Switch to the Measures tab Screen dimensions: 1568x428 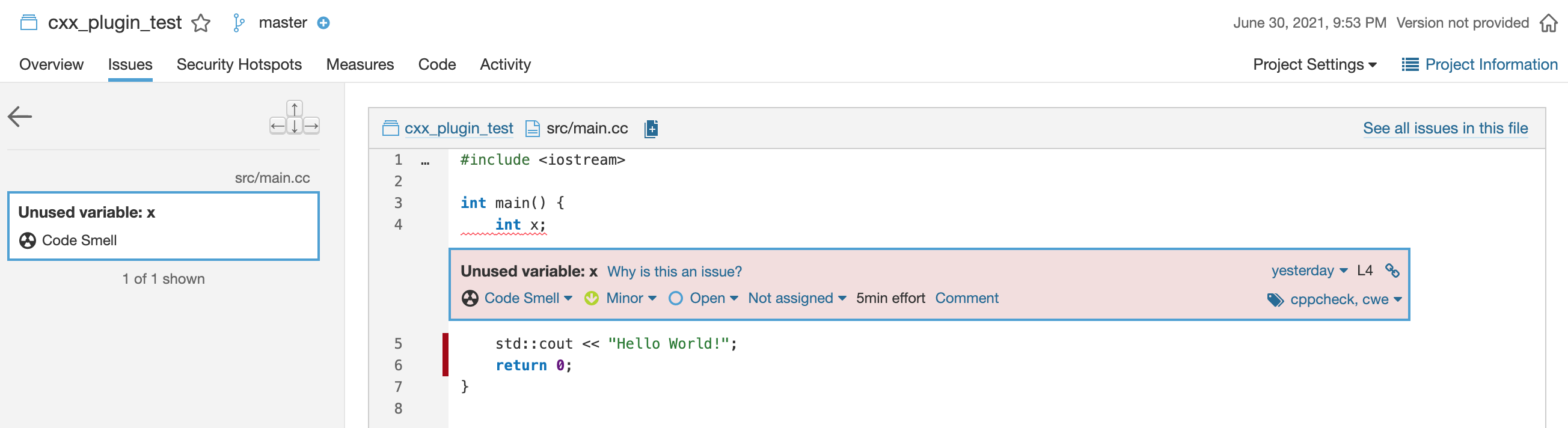tap(360, 64)
